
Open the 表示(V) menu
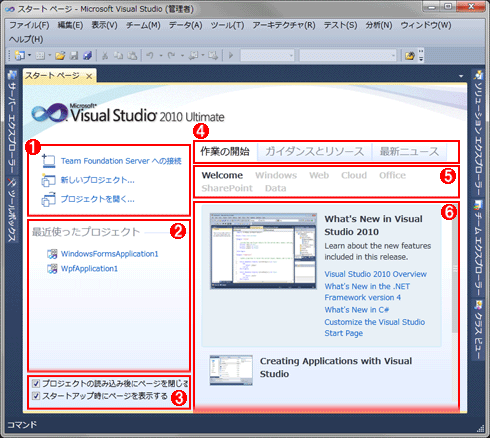click(x=104, y=25)
